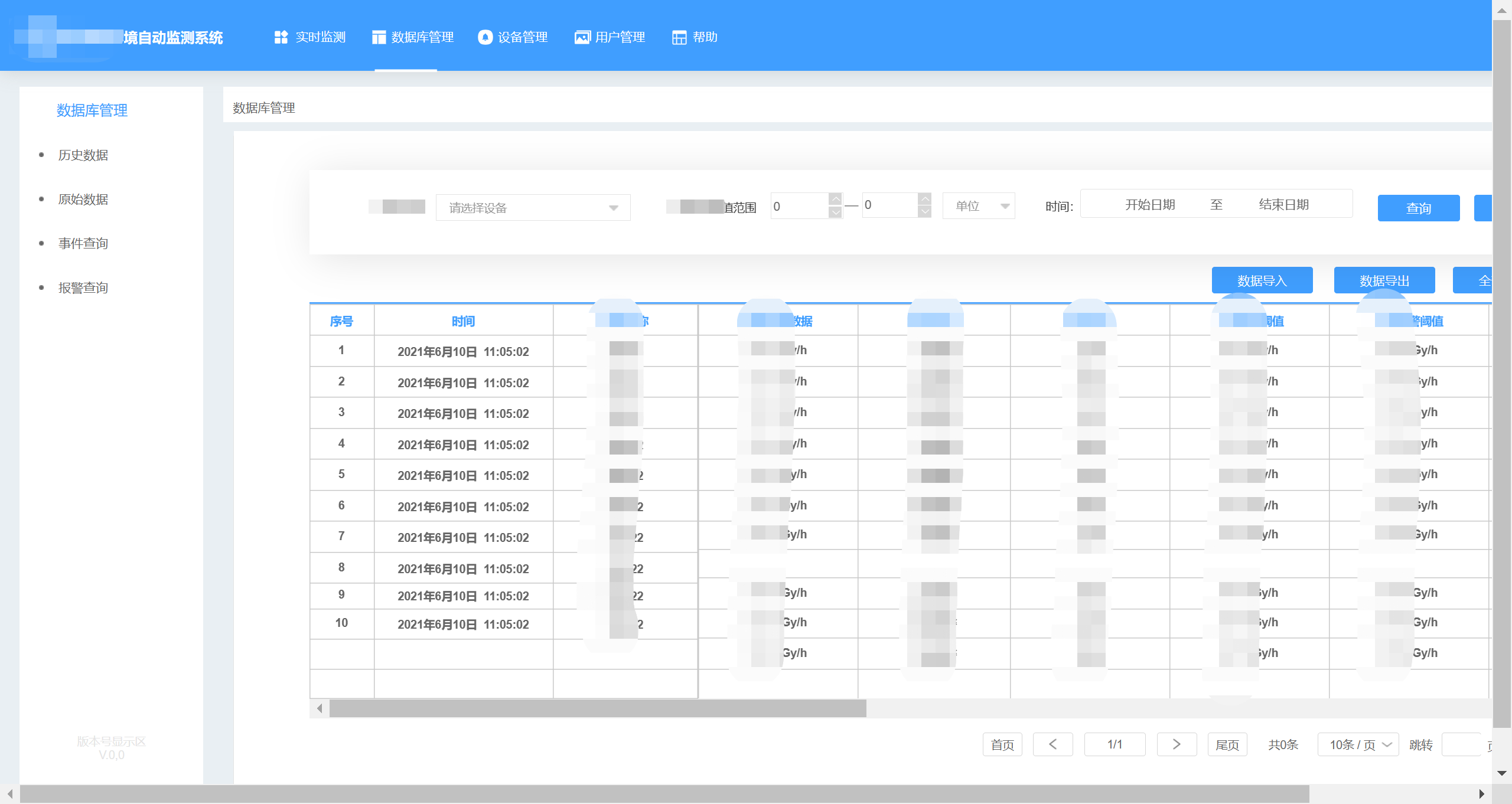Screen dimensions: 1512x804
Task: Click the 结束日期 date field
Action: [x=1284, y=204]
